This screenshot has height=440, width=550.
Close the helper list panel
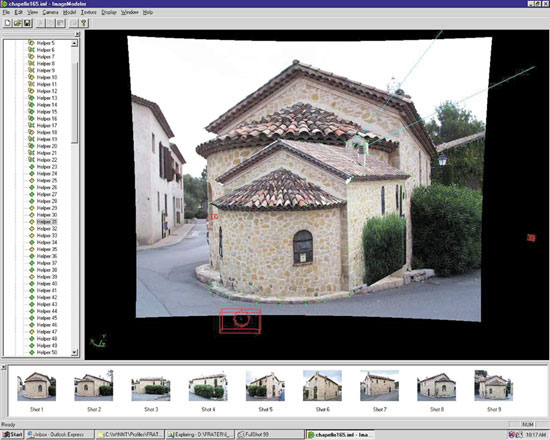click(x=77, y=34)
